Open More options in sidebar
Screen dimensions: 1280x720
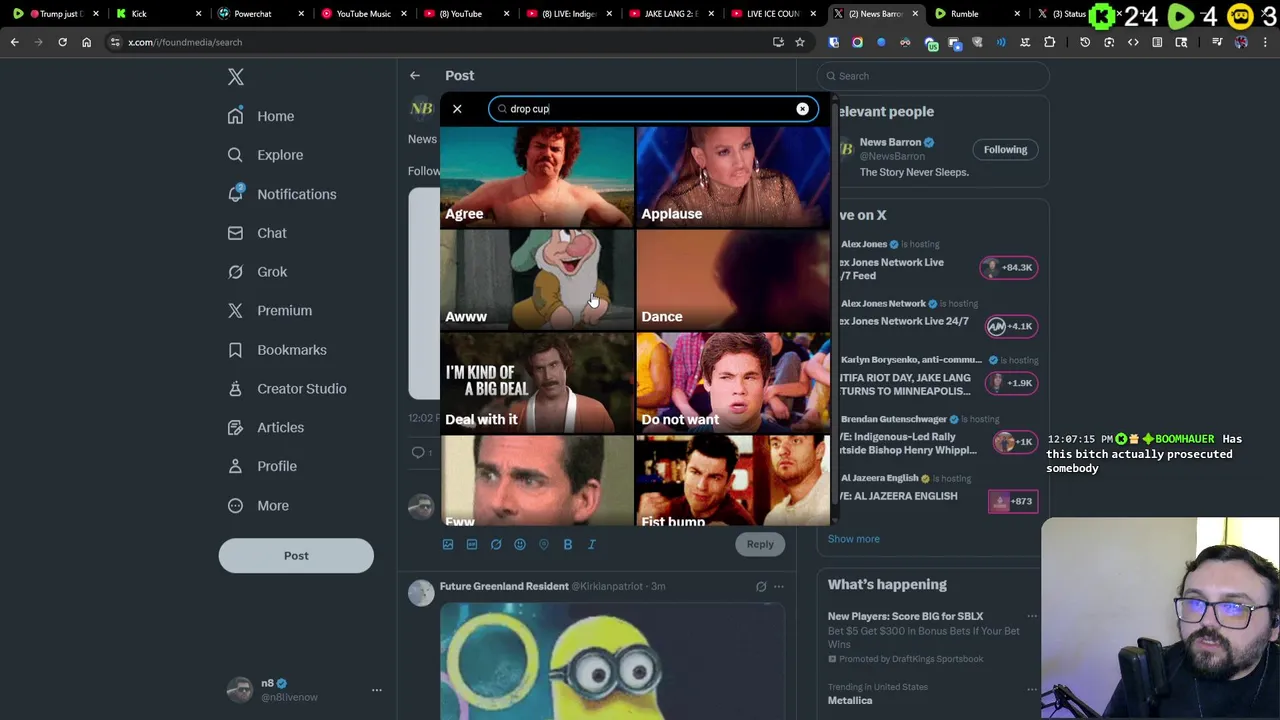coord(258,505)
